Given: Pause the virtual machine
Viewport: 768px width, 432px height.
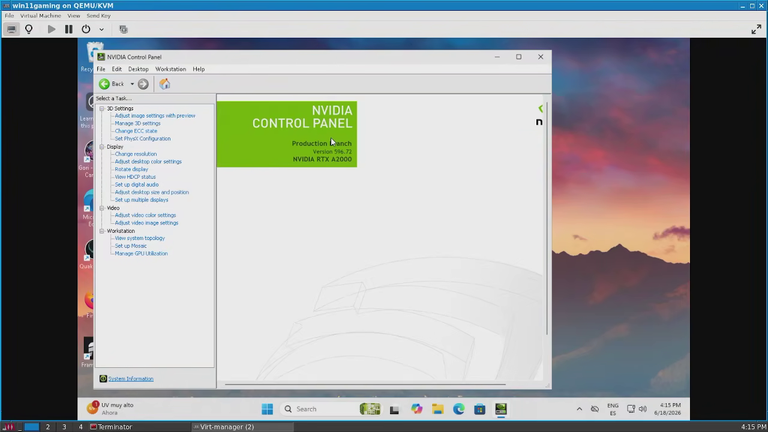Looking at the screenshot, I should pos(69,29).
